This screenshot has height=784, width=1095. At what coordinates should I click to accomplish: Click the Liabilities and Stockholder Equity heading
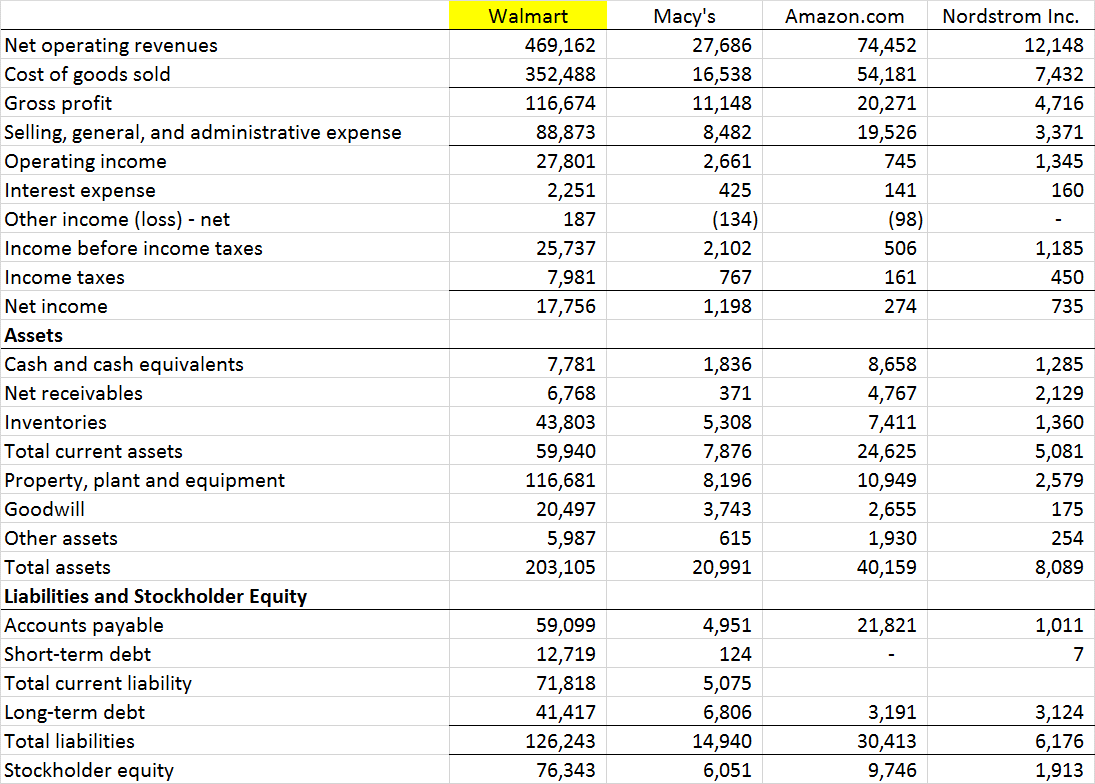[156, 596]
